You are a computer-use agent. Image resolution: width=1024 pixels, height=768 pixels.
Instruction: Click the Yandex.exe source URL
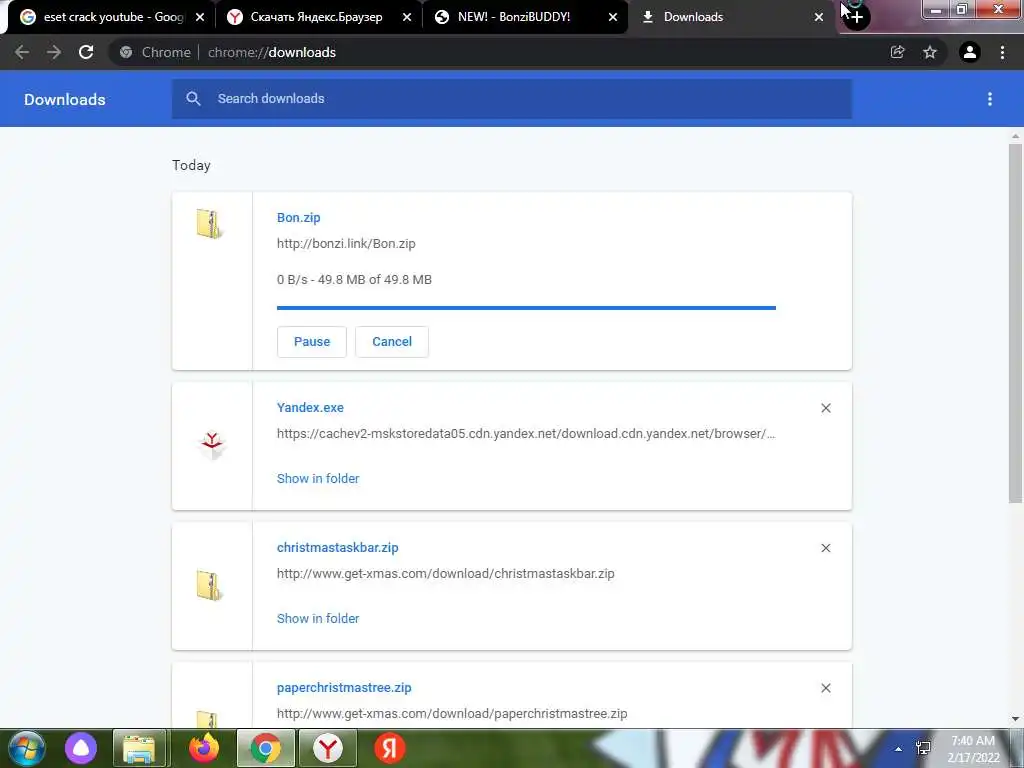pyautogui.click(x=526, y=434)
